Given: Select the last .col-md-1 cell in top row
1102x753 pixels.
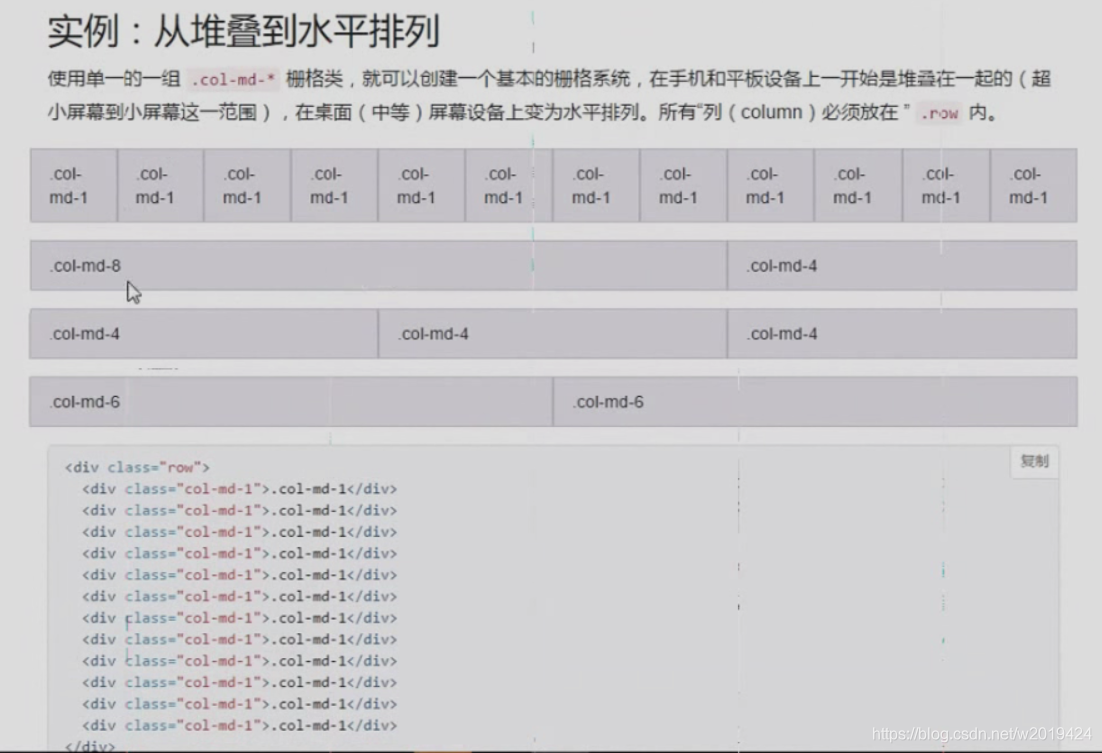Looking at the screenshot, I should coord(1034,186).
